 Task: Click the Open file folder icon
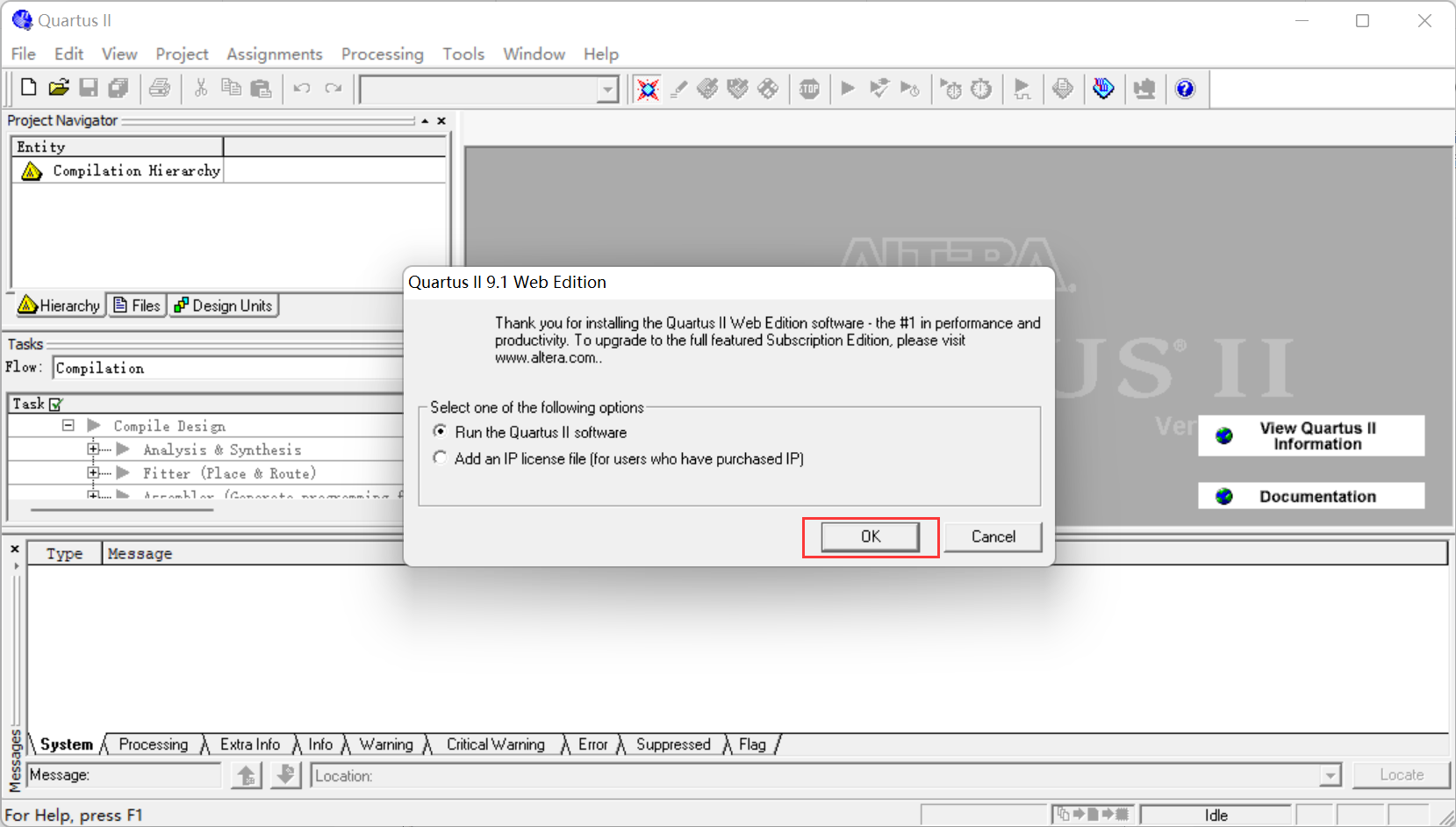click(58, 87)
